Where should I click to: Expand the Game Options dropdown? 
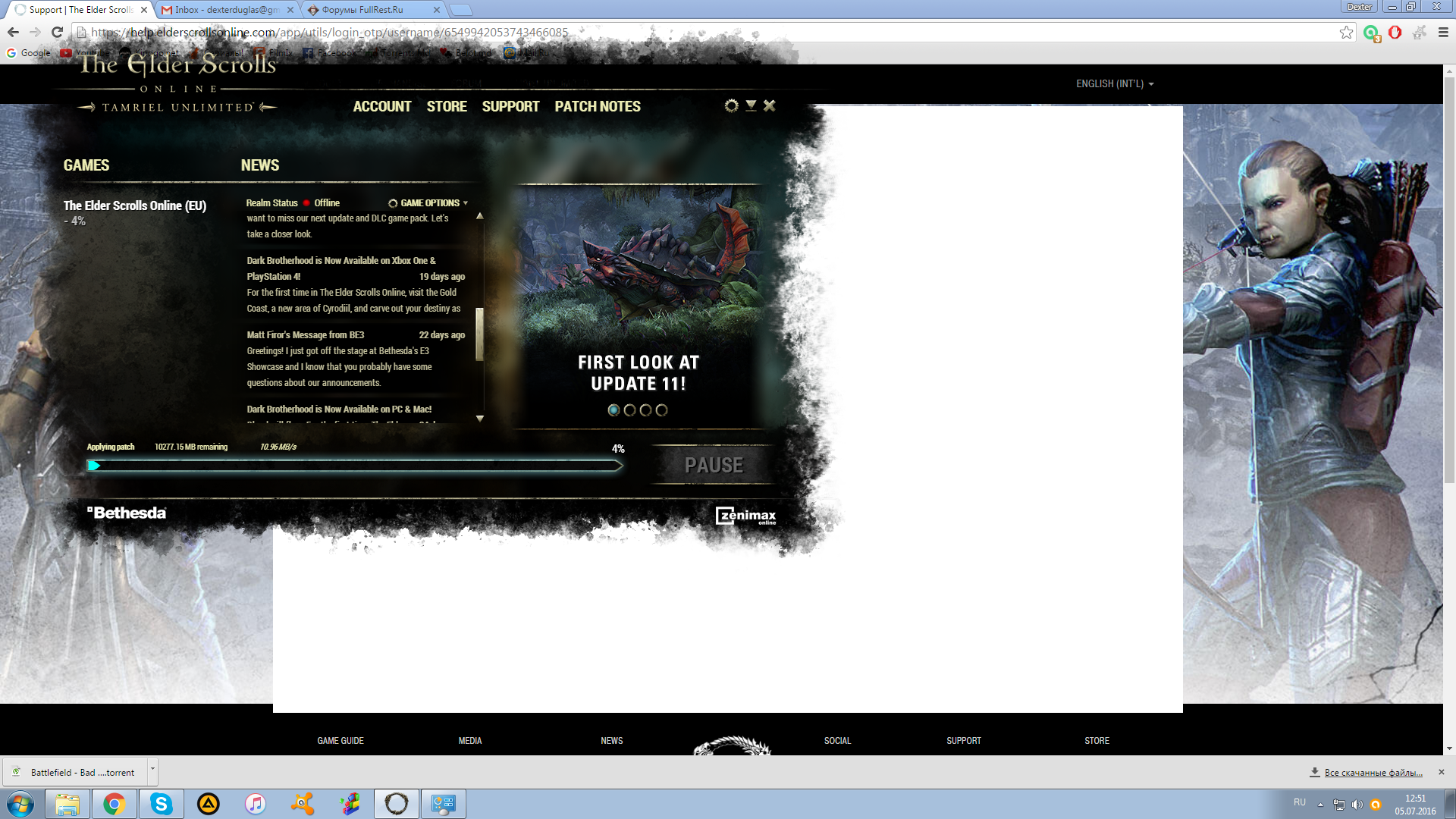point(428,203)
